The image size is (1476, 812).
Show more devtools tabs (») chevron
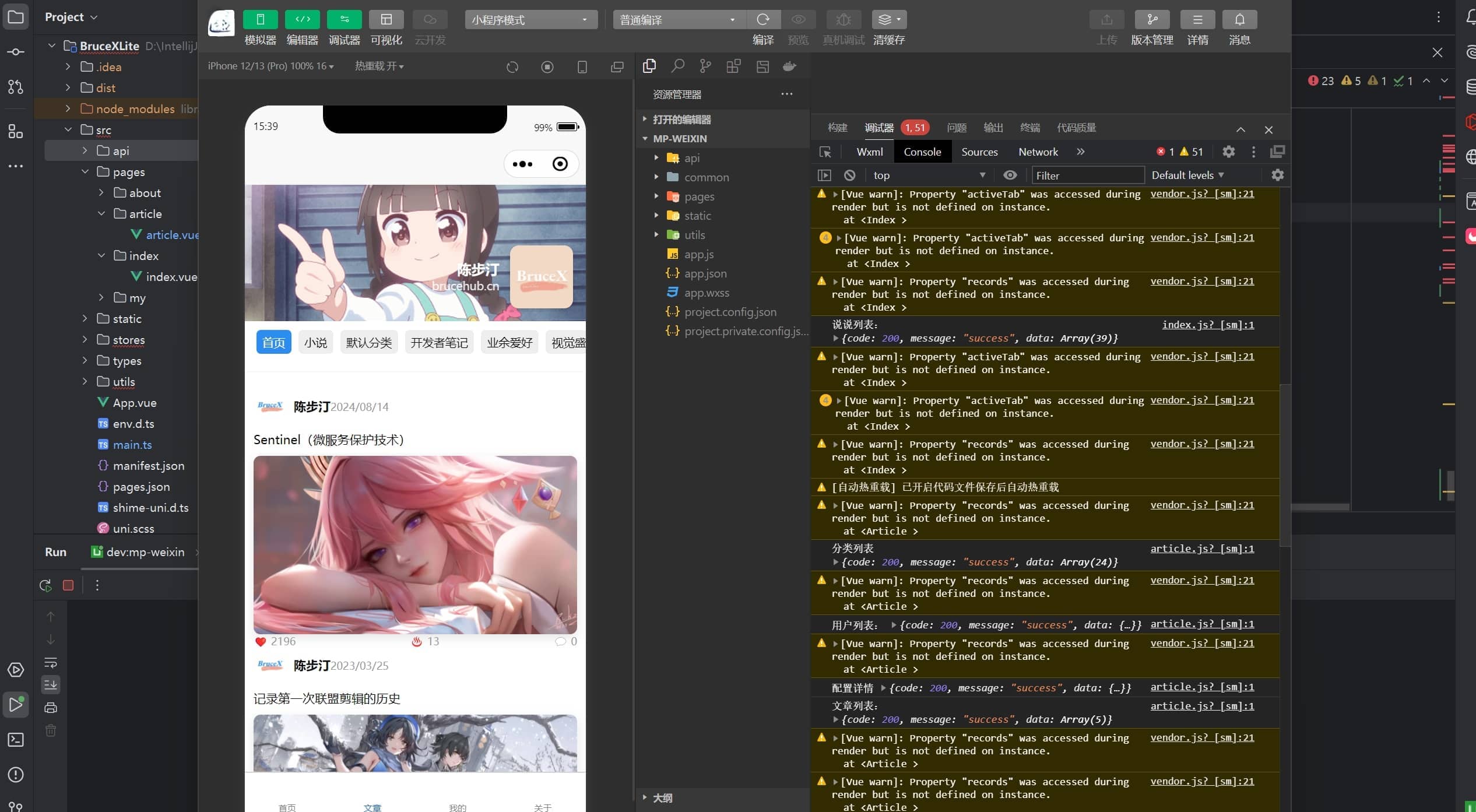point(1080,152)
